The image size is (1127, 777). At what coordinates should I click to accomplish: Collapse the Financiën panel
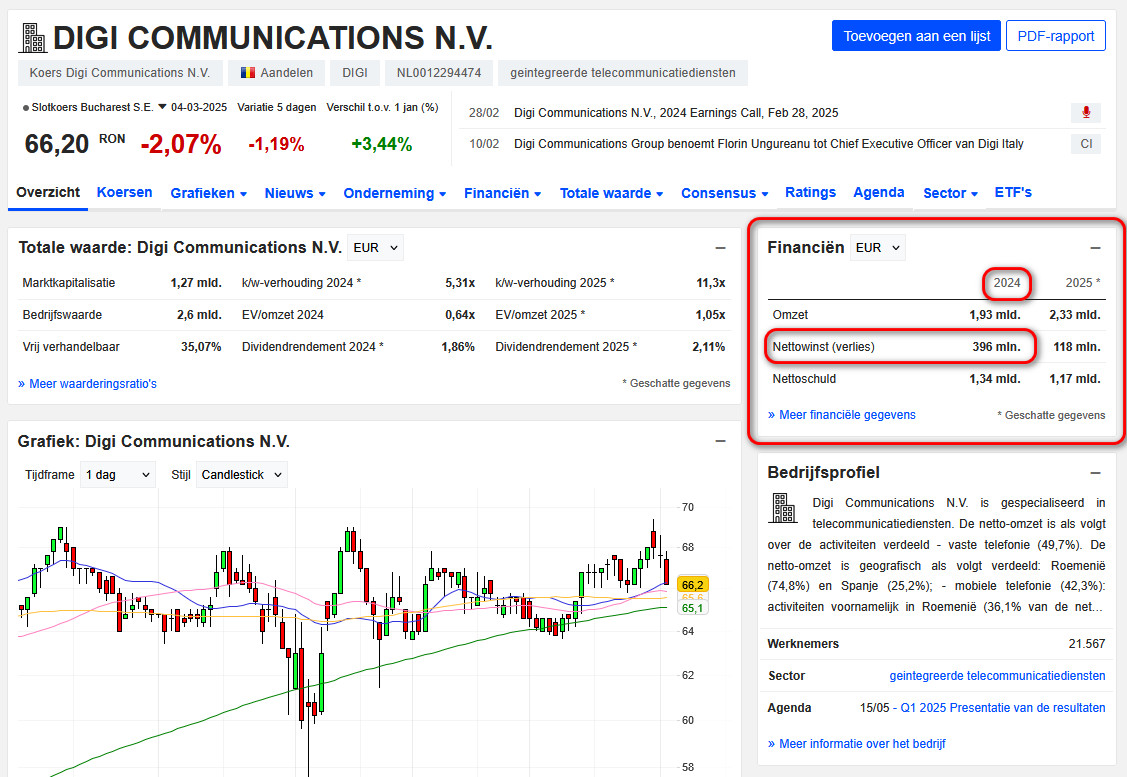tap(1095, 248)
